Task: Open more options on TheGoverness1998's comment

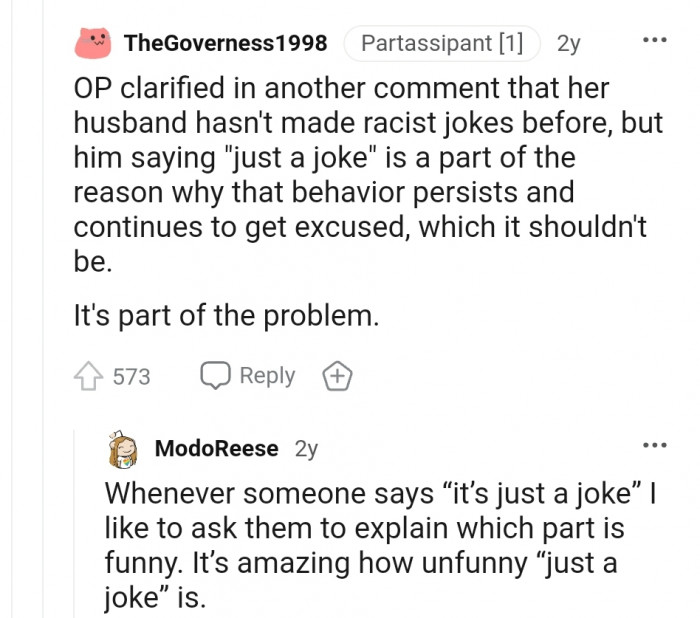Action: click(655, 41)
